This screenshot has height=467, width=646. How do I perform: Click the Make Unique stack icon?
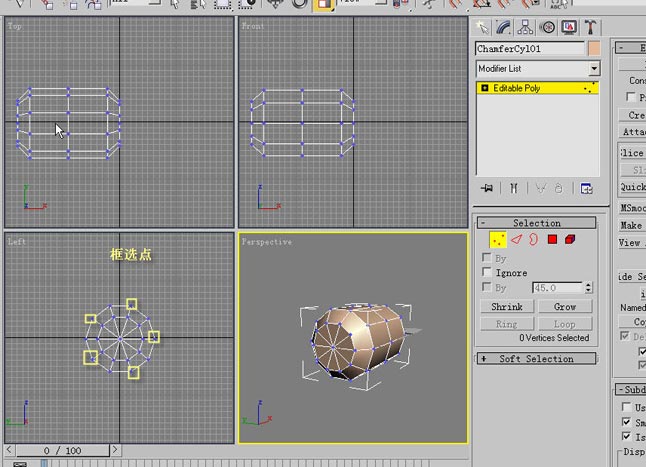[x=541, y=189]
